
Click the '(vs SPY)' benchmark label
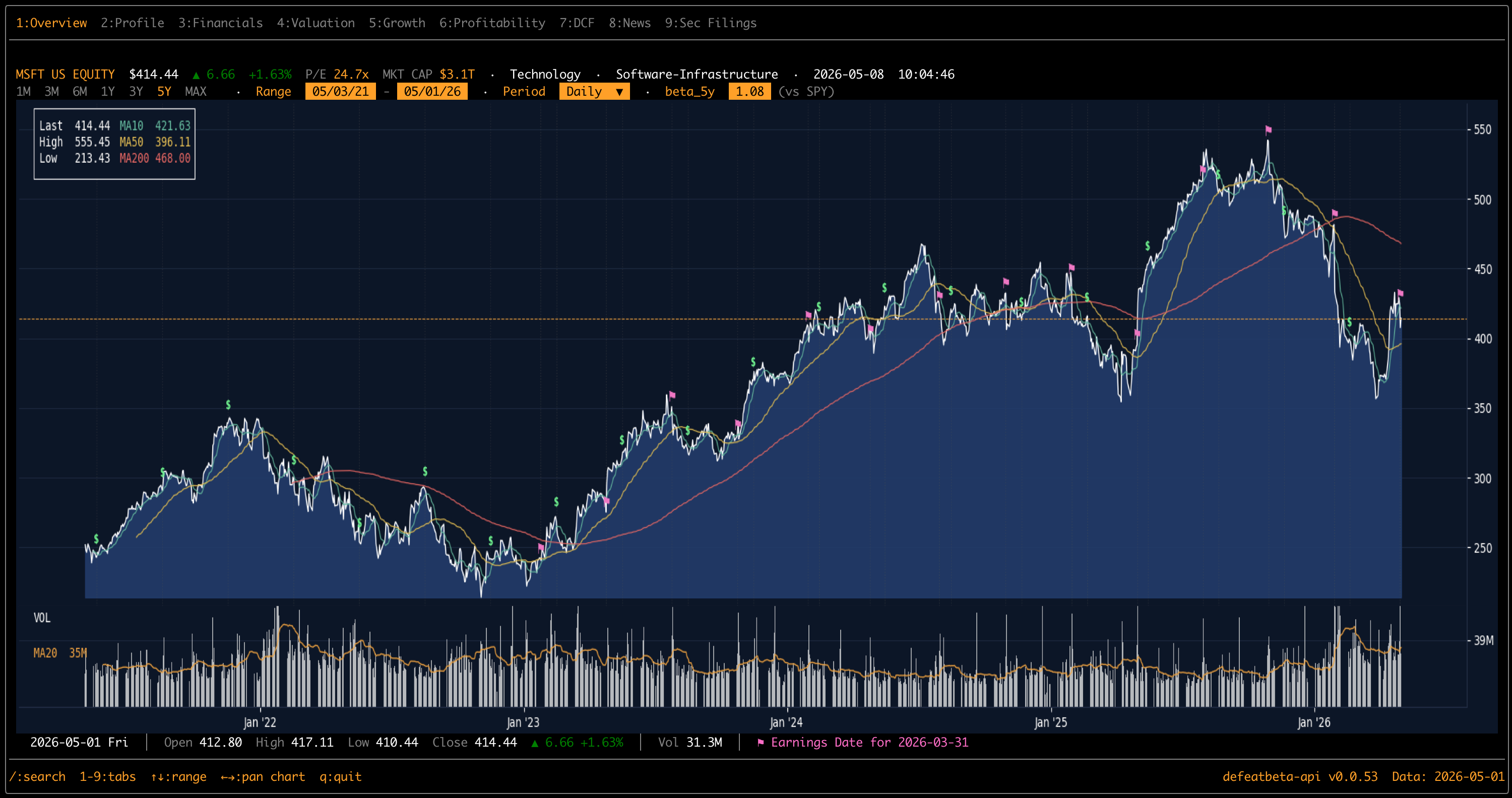click(806, 92)
